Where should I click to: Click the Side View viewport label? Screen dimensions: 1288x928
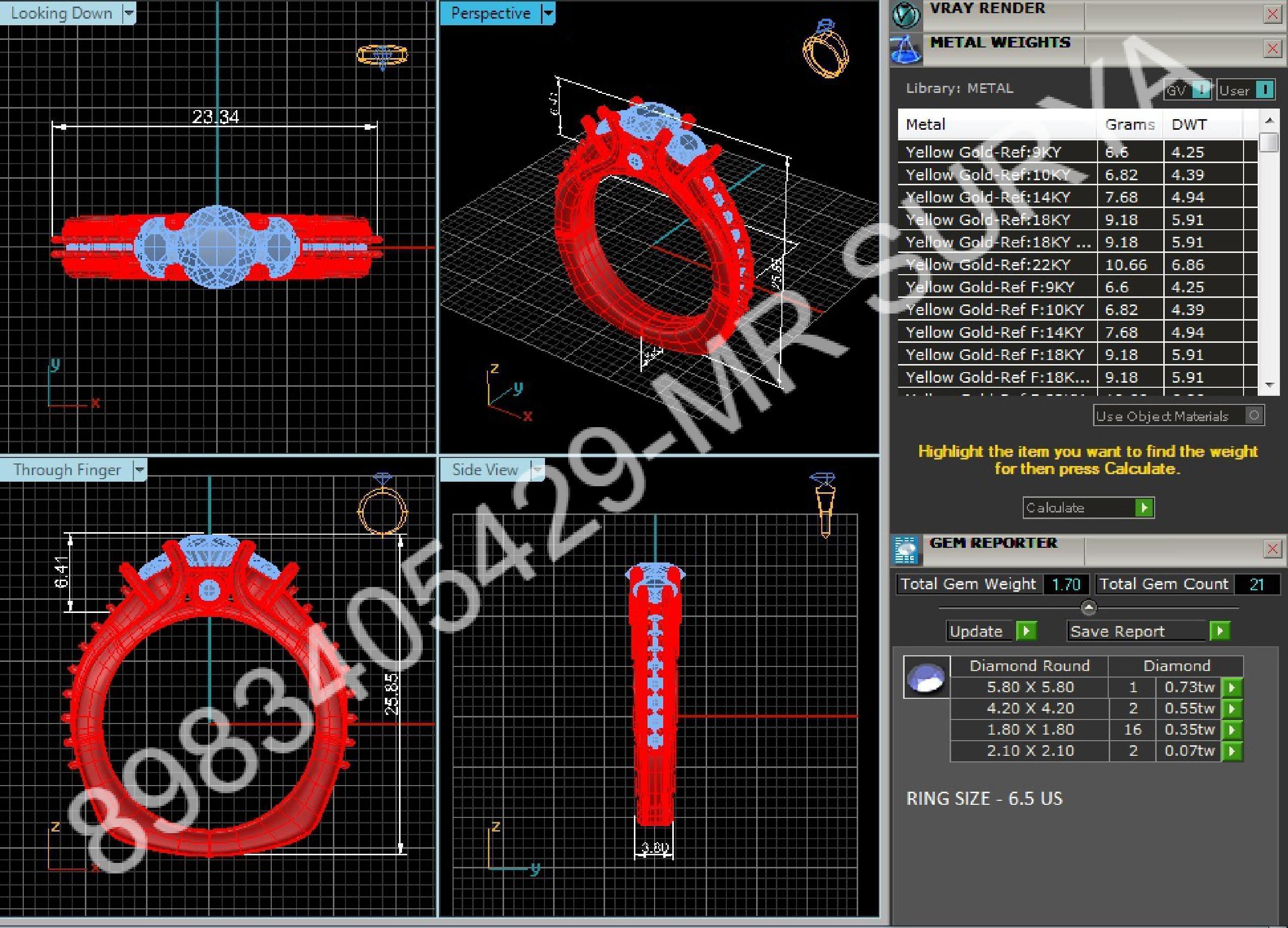[485, 470]
